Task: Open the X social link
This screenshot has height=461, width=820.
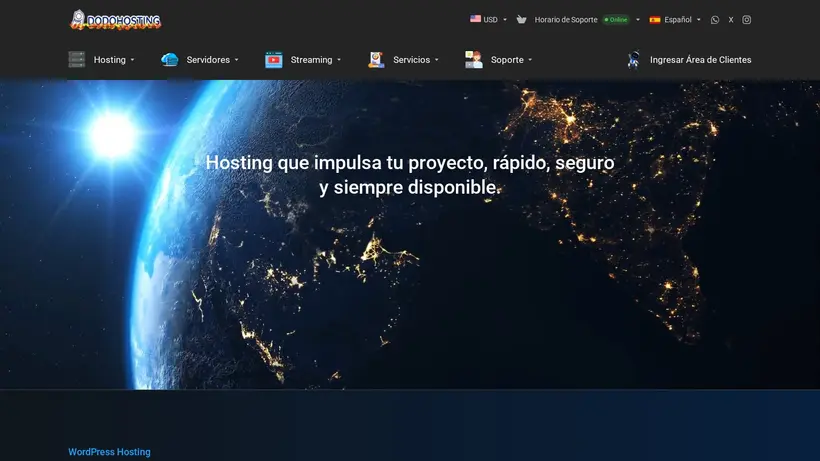Action: (x=731, y=20)
